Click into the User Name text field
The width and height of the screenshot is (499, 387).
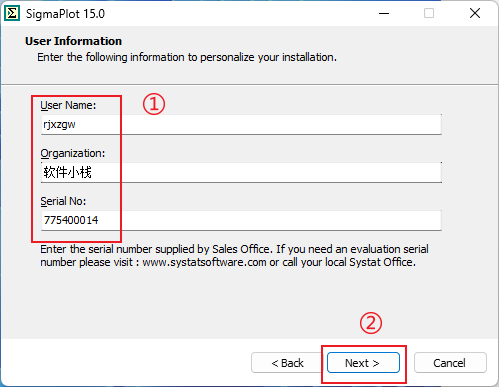pyautogui.click(x=241, y=125)
